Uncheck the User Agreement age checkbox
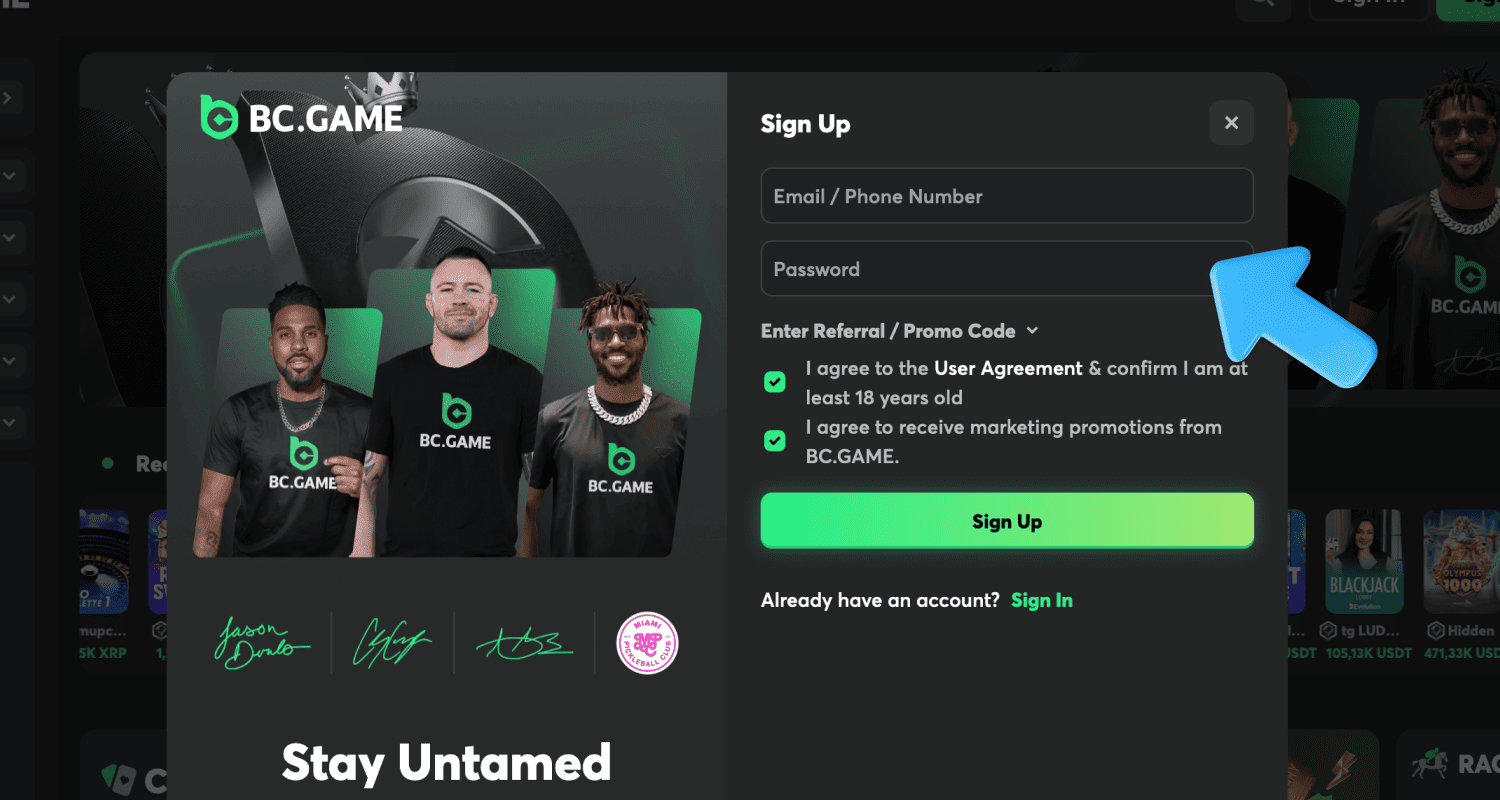The height and width of the screenshot is (800, 1500). tap(774, 382)
